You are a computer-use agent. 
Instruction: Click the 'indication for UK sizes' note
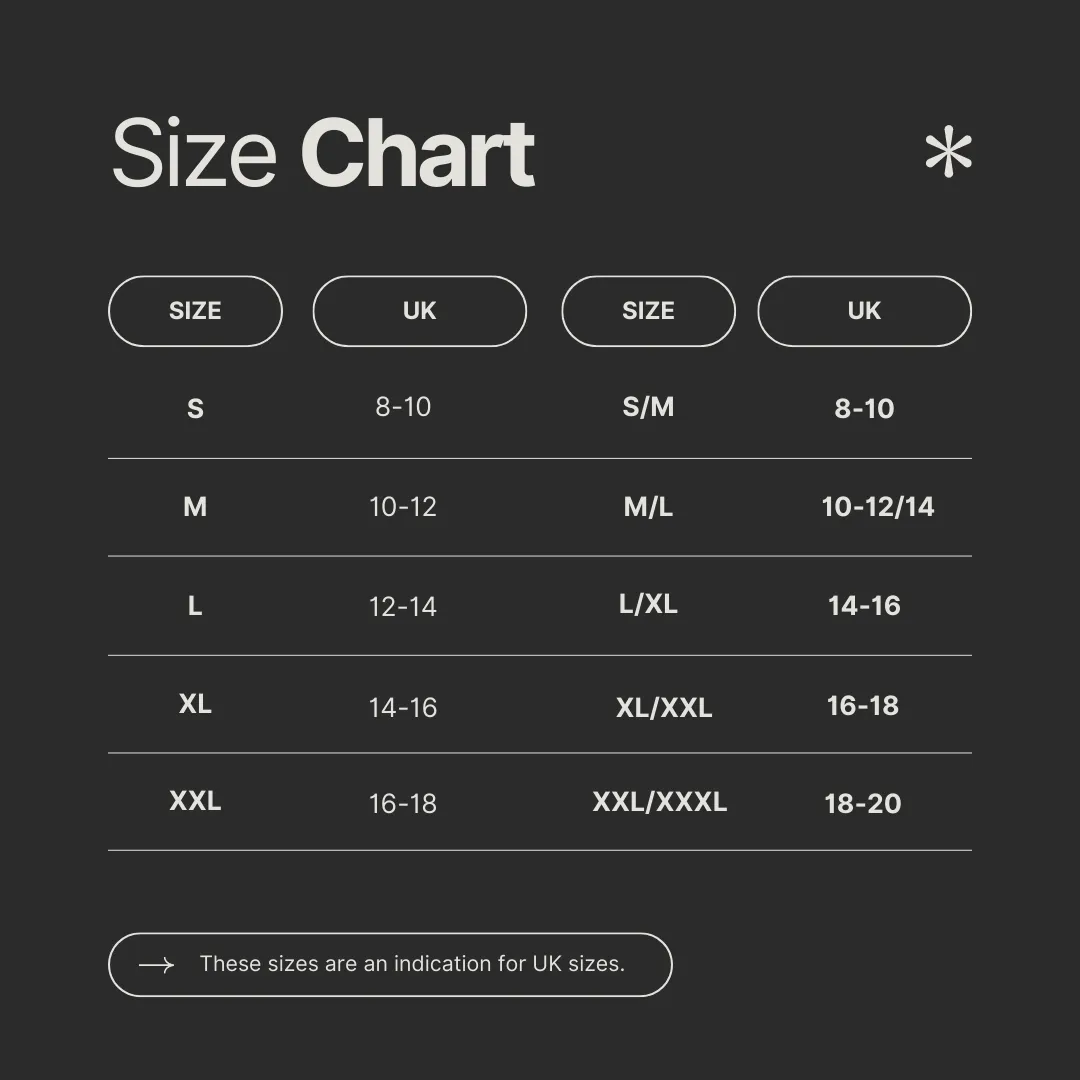412,964
